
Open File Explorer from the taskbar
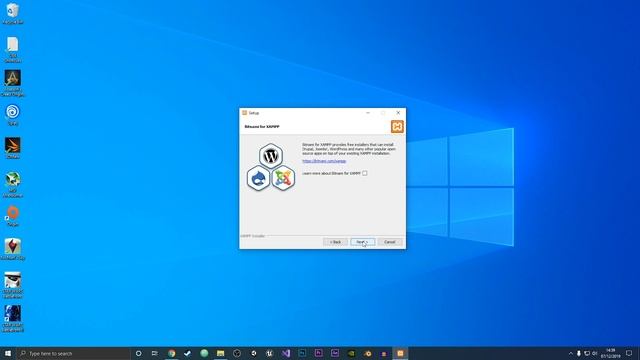pos(220,353)
